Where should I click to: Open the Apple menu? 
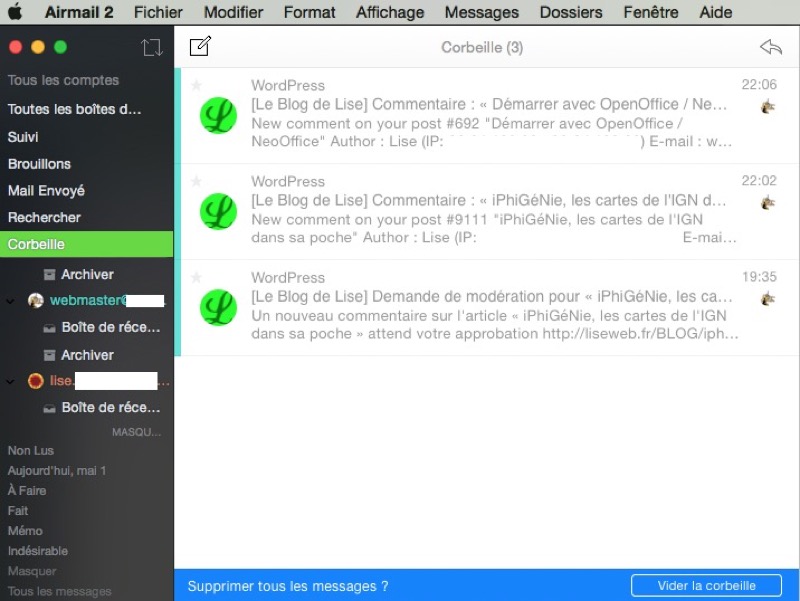[x=15, y=13]
